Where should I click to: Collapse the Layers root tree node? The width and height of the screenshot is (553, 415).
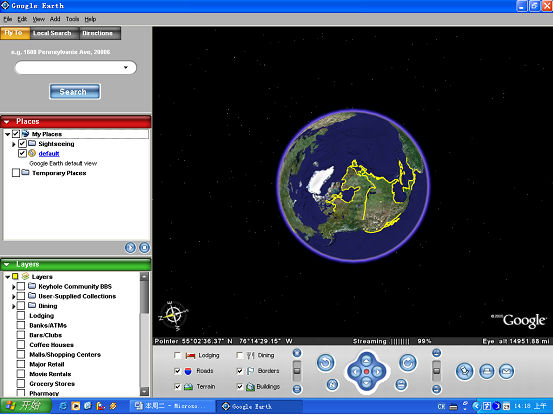7,277
